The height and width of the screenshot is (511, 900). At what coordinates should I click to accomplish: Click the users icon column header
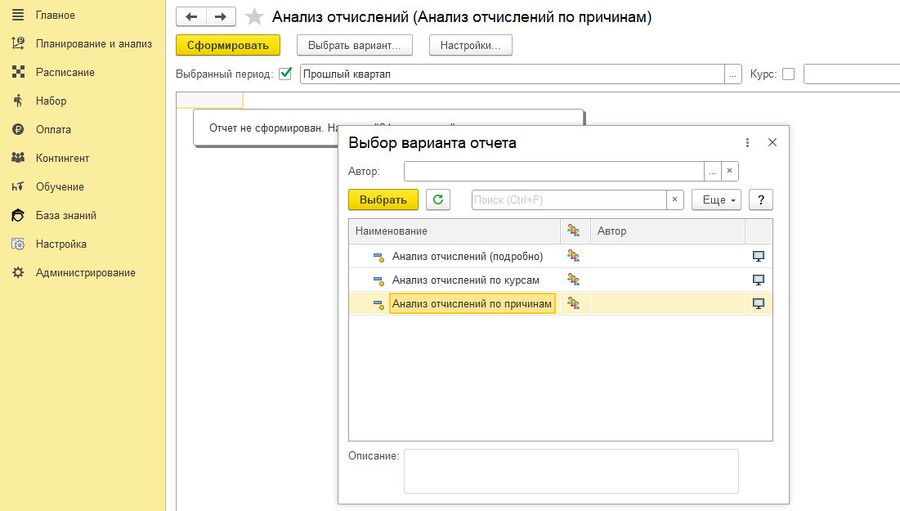click(x=575, y=231)
